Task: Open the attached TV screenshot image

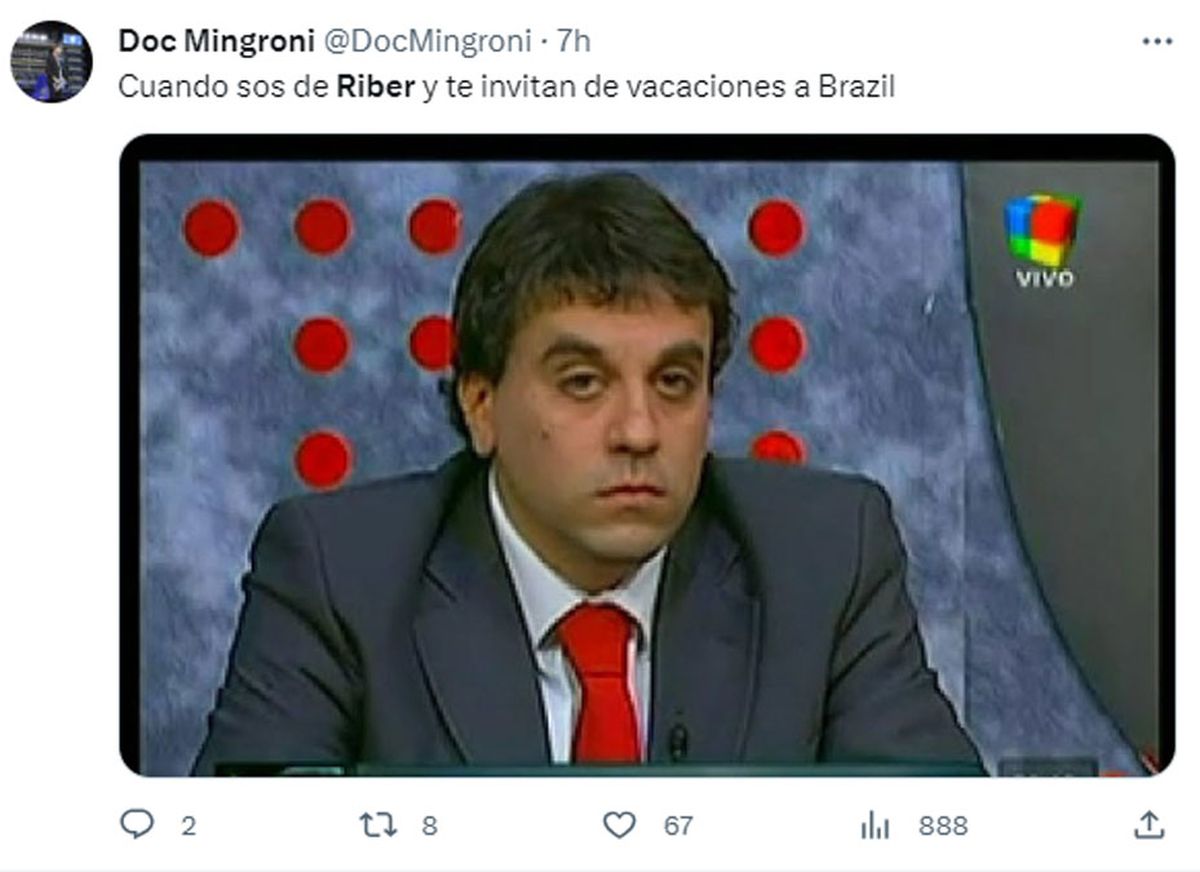Action: [647, 455]
